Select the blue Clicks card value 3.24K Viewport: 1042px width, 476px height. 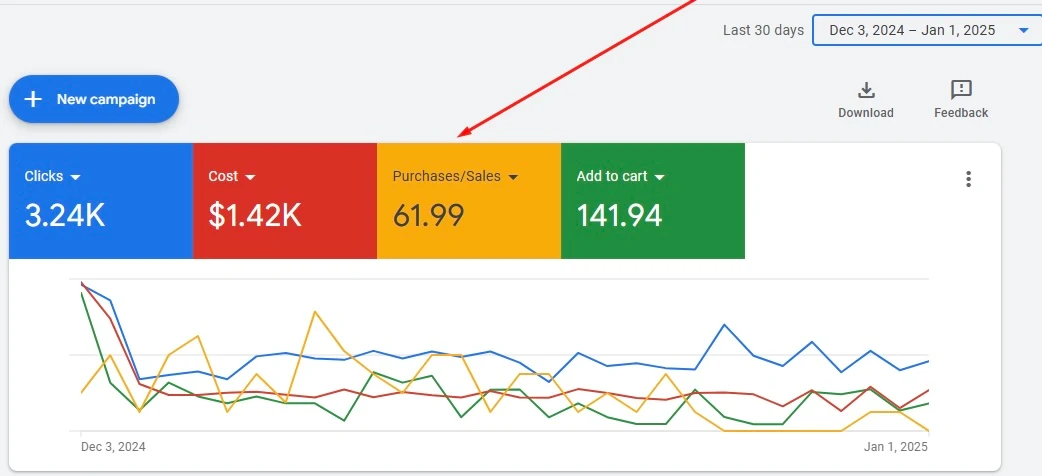[x=65, y=215]
